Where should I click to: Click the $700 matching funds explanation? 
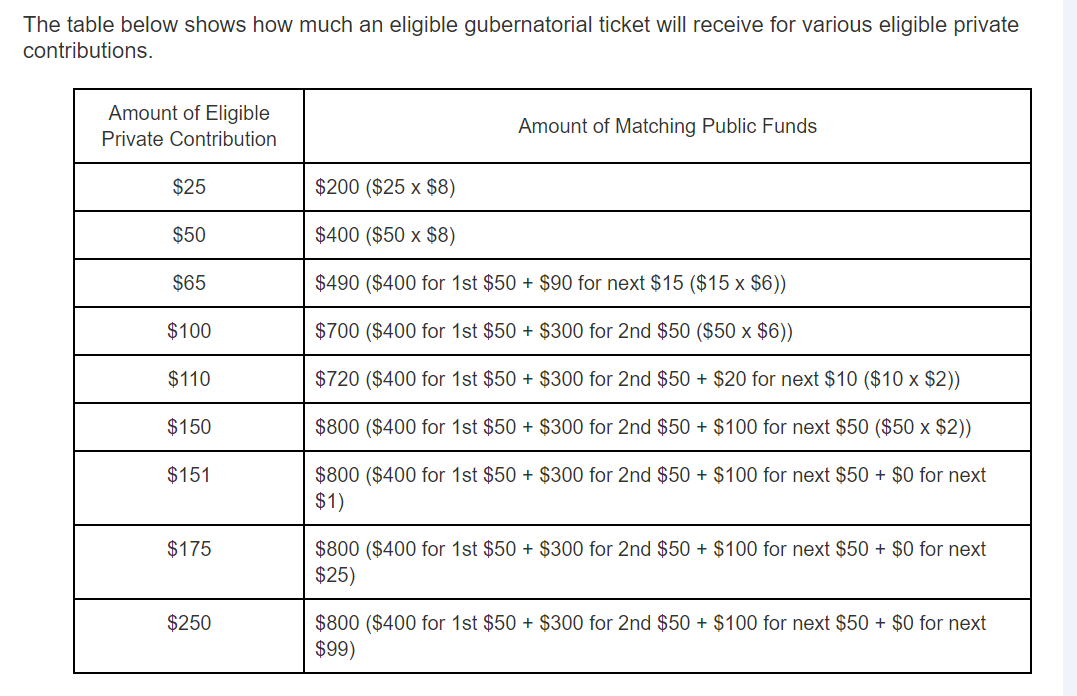554,331
